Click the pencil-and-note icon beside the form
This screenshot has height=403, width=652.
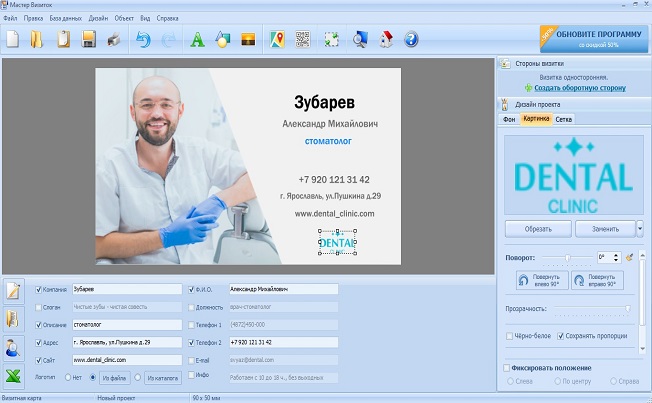[x=13, y=291]
